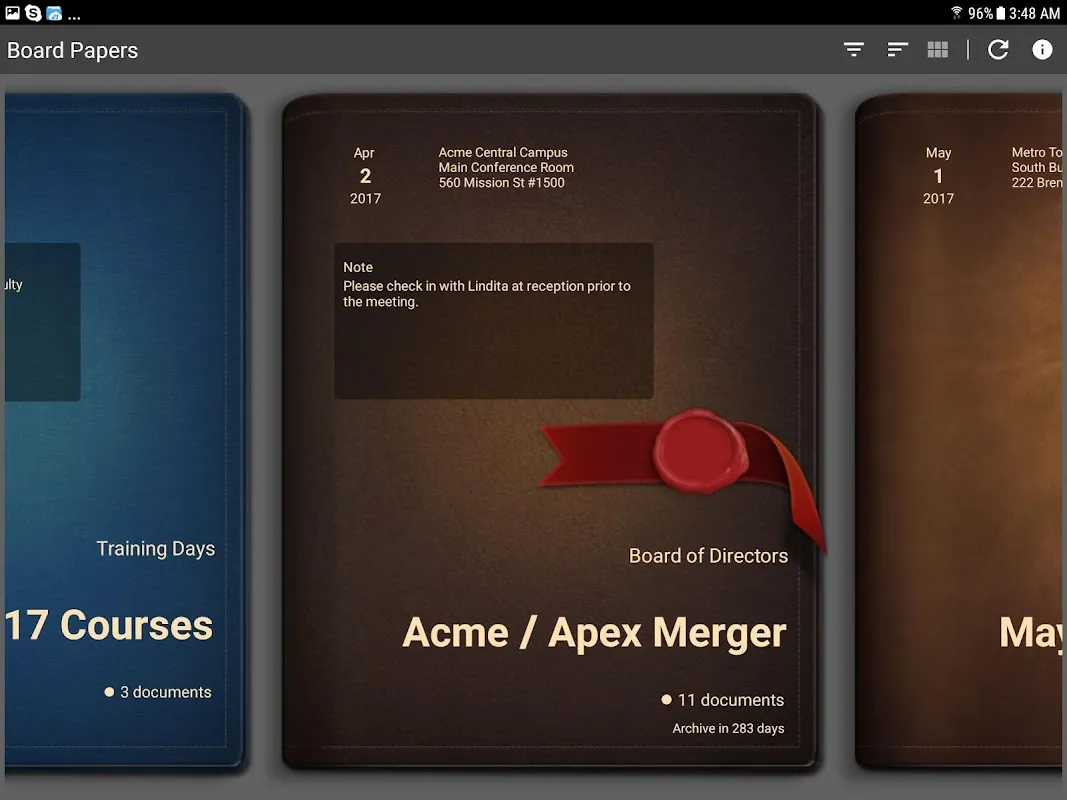Tap the 3:48 AM clock
The height and width of the screenshot is (800, 1067).
[1034, 13]
